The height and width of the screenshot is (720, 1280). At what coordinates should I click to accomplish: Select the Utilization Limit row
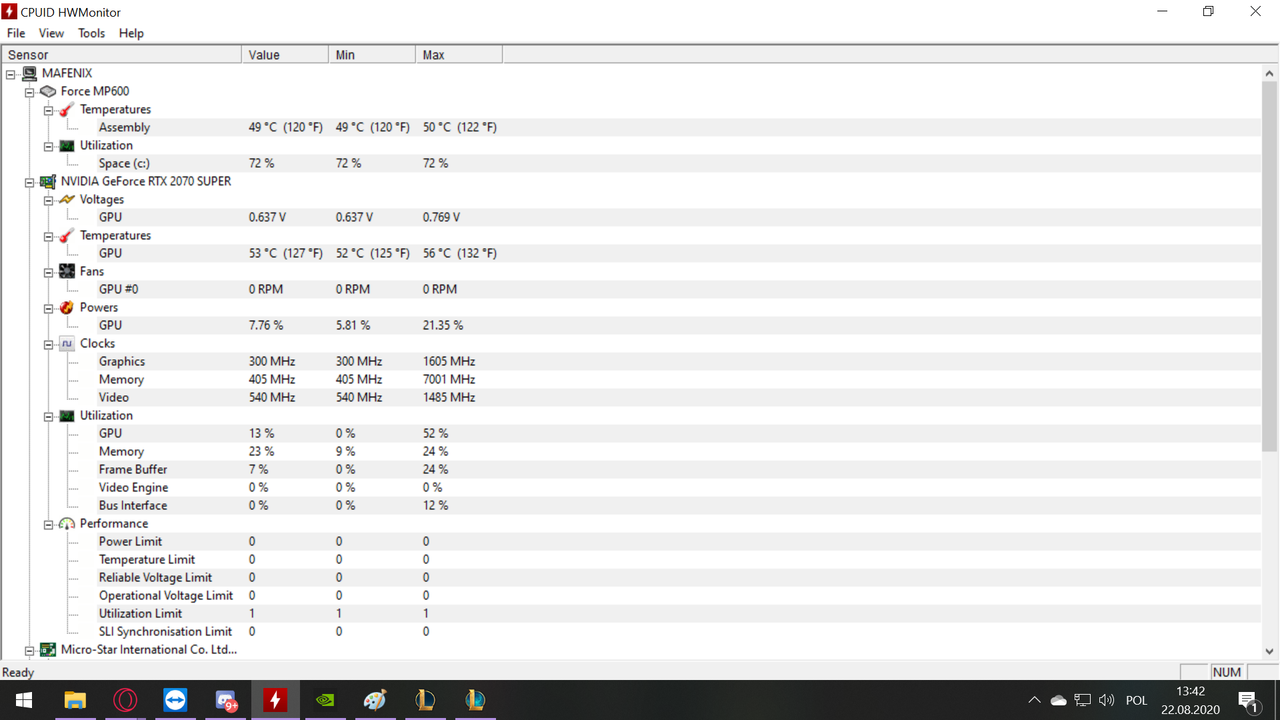[x=631, y=613]
